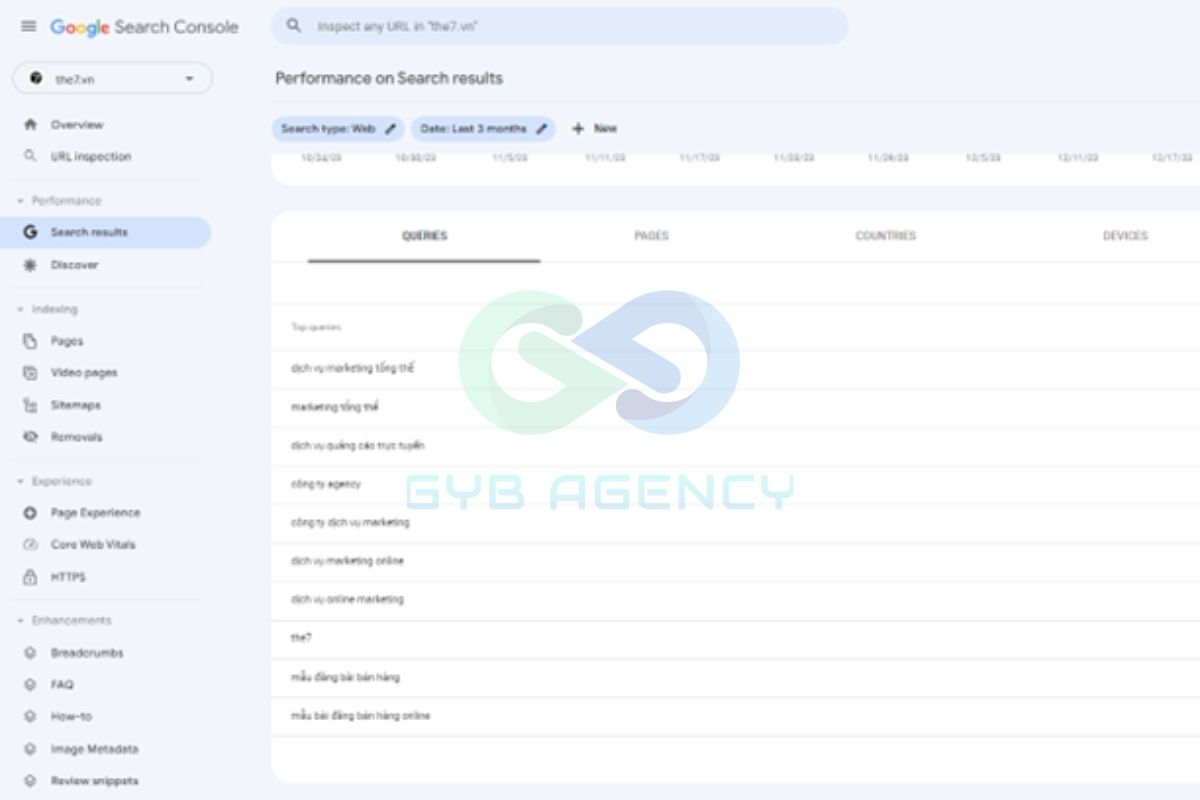Click the Overview home icon

pyautogui.click(x=30, y=125)
